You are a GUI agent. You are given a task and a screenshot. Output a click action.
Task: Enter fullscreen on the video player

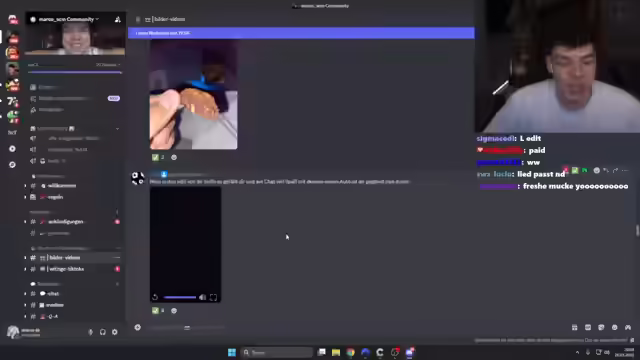point(213,297)
